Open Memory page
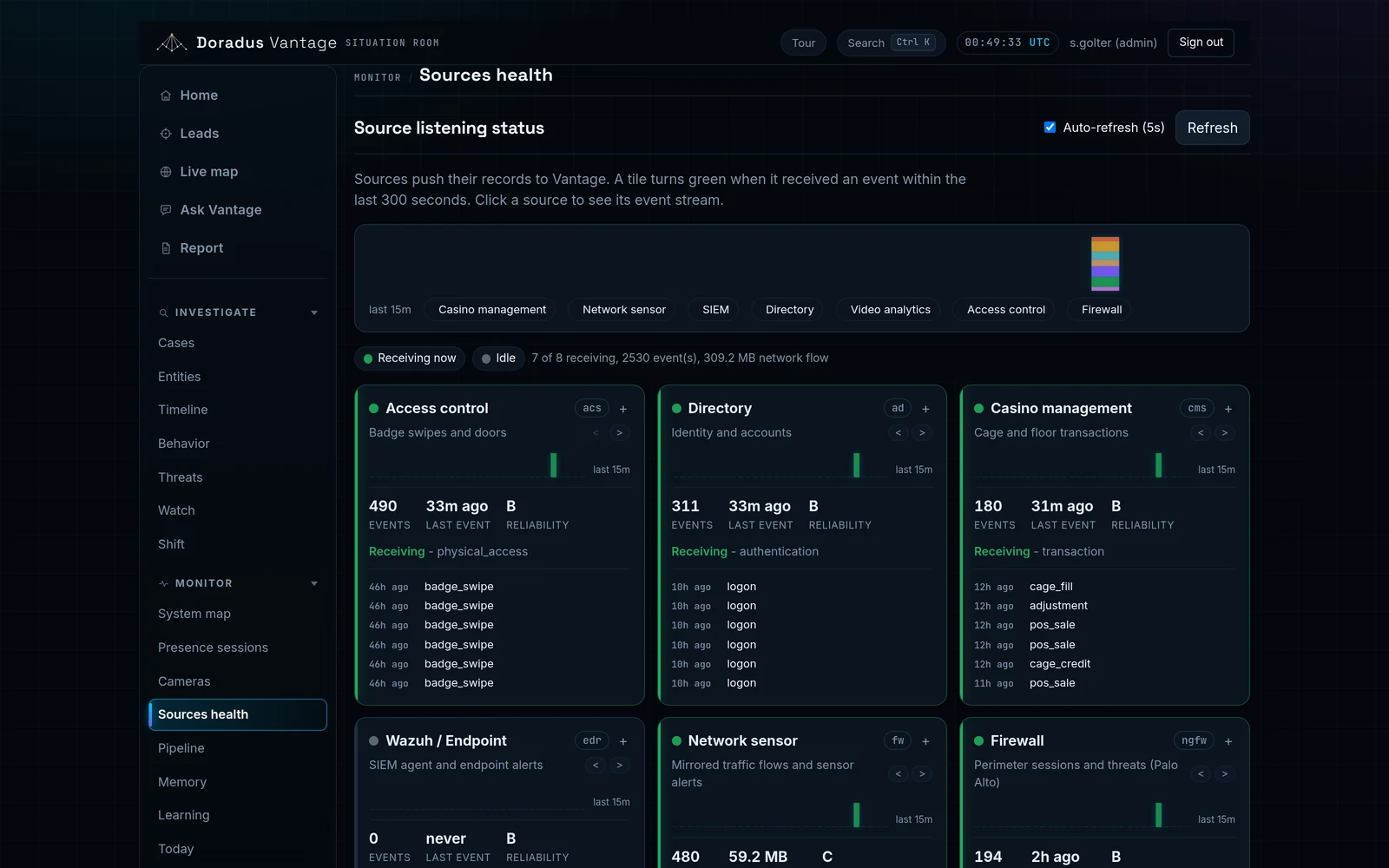1389x868 pixels. point(238,782)
